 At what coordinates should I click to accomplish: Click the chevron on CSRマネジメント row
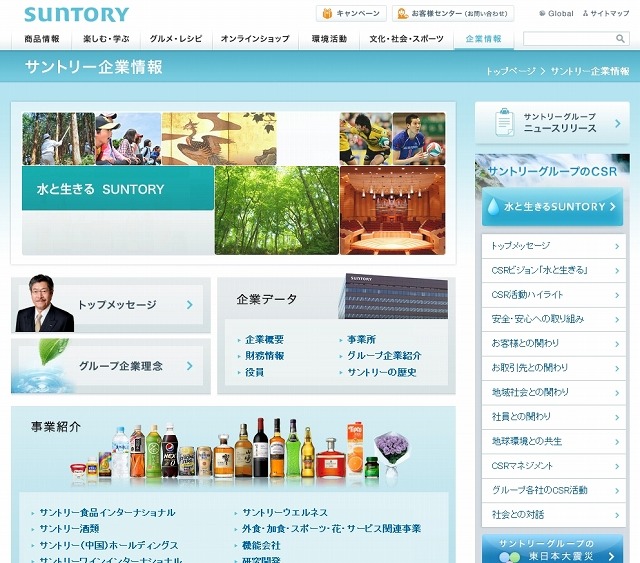[x=617, y=466]
